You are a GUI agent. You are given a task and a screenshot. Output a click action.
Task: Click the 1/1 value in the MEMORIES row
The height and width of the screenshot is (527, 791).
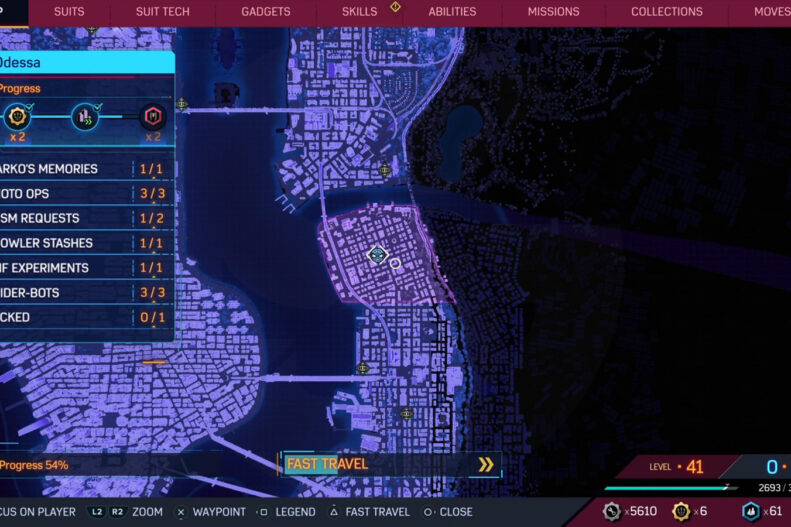[151, 169]
